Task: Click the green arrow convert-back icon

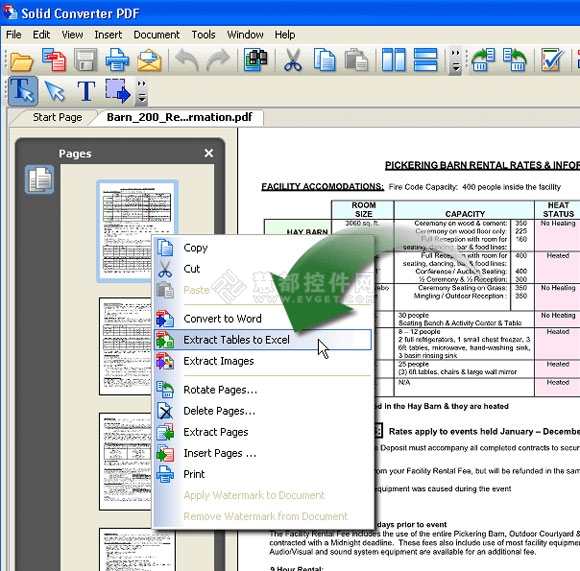Action: (515, 60)
